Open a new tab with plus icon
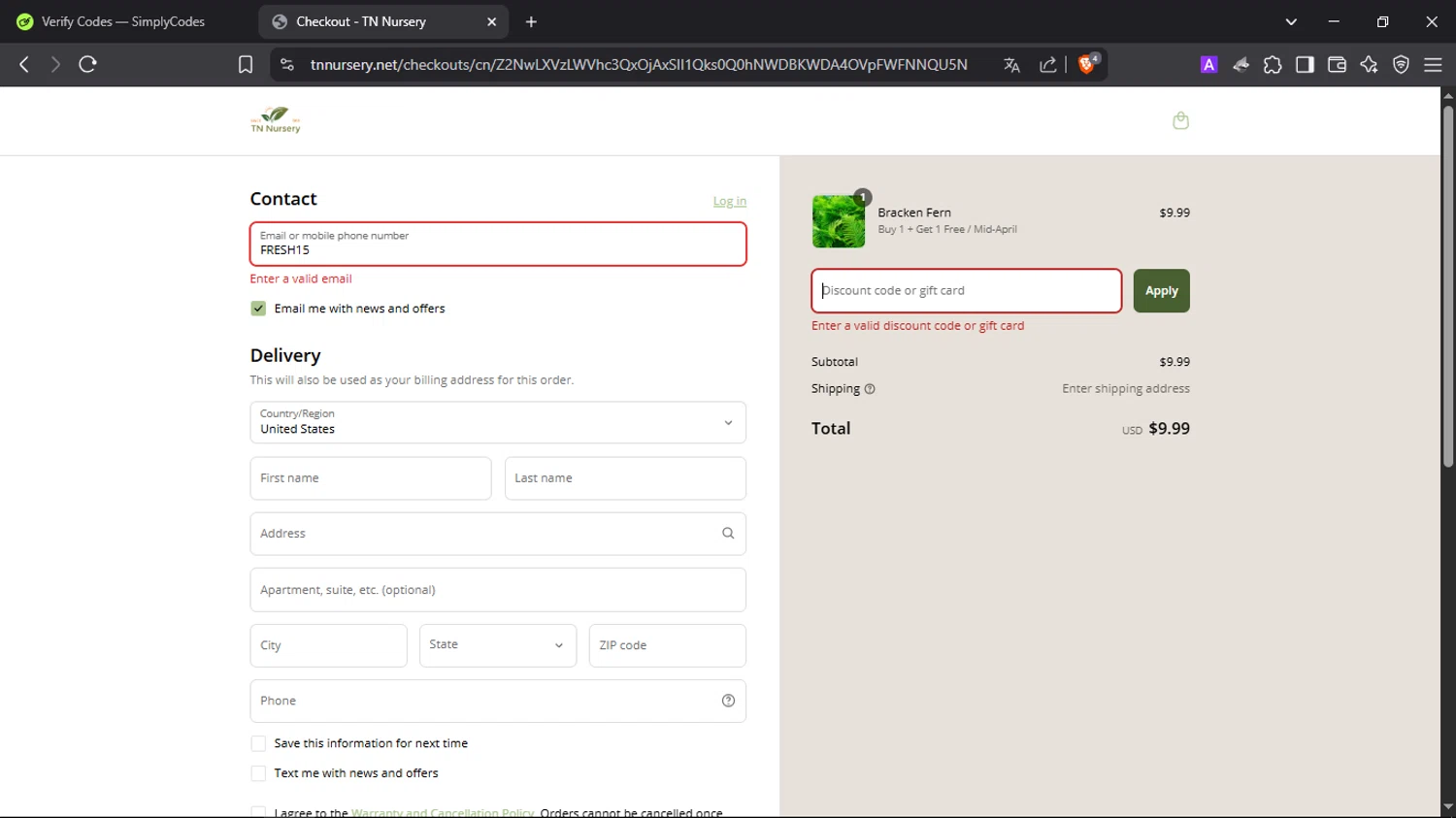The height and width of the screenshot is (818, 1456). [x=531, y=21]
